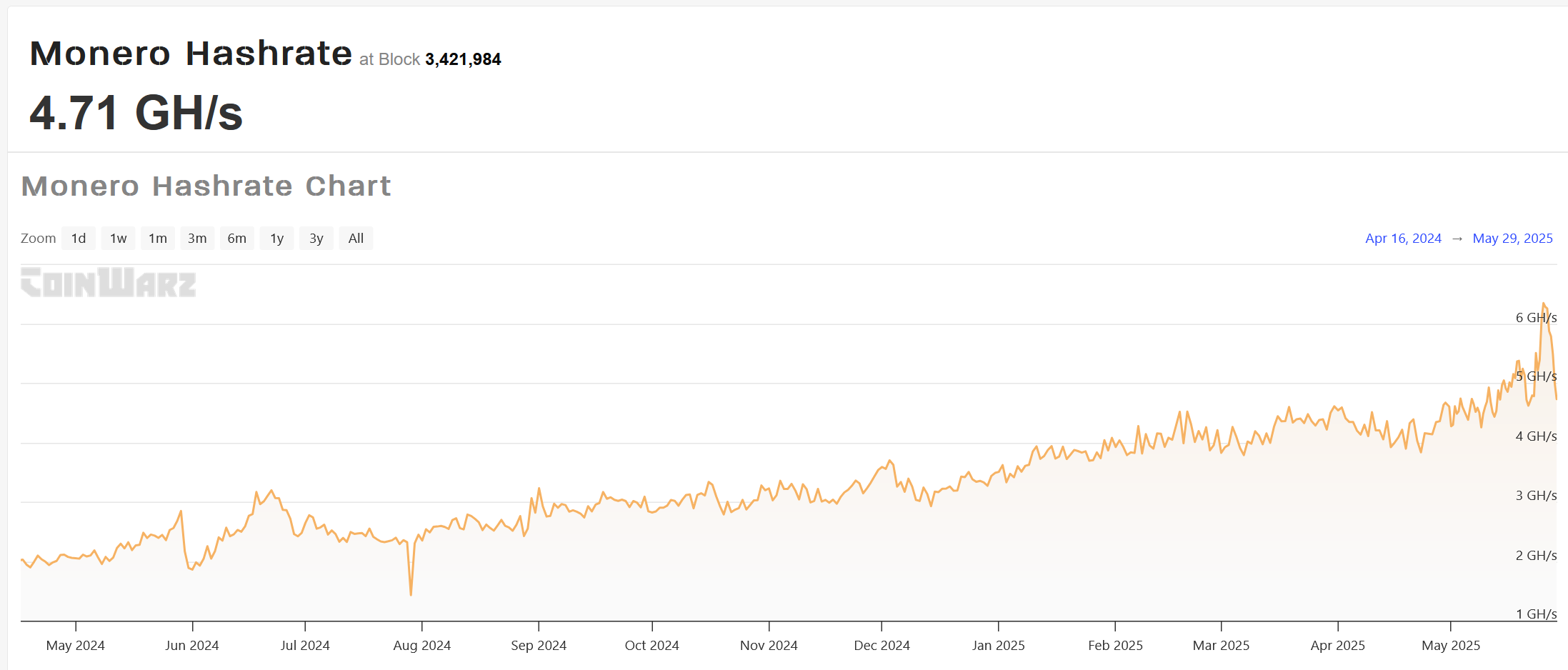Click the Apr 2025 axis label
This screenshot has width=1568, height=670.
(x=1338, y=646)
